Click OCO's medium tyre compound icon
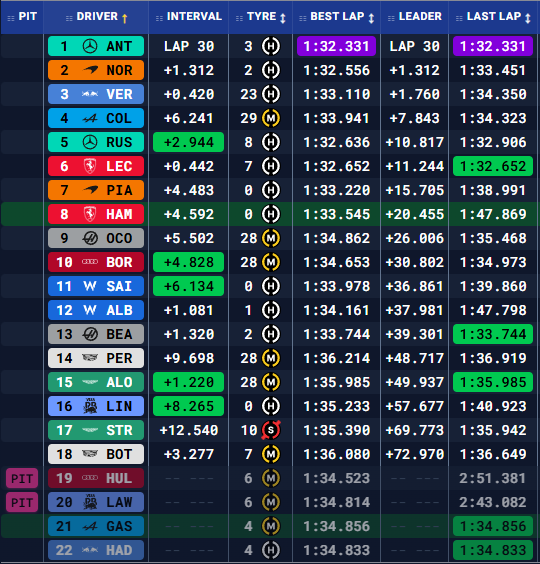 click(271, 238)
